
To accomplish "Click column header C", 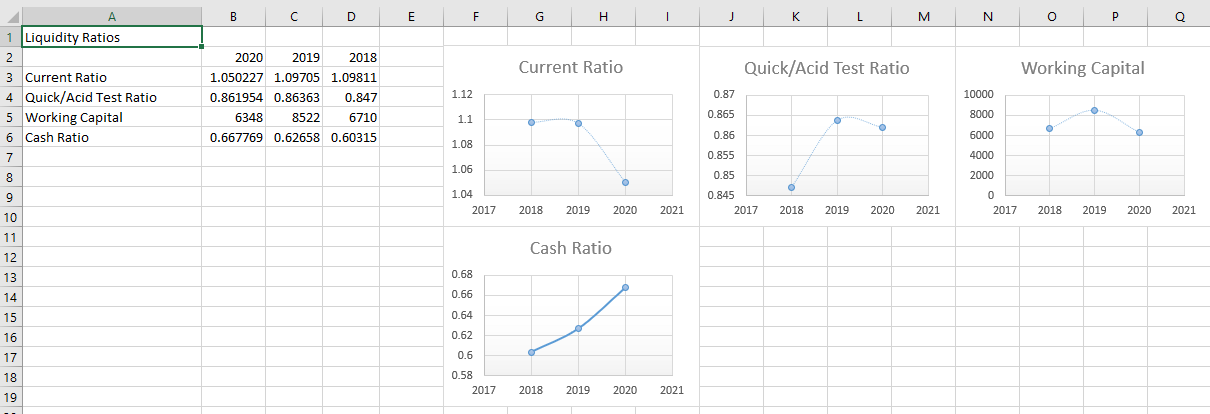I will [x=294, y=16].
